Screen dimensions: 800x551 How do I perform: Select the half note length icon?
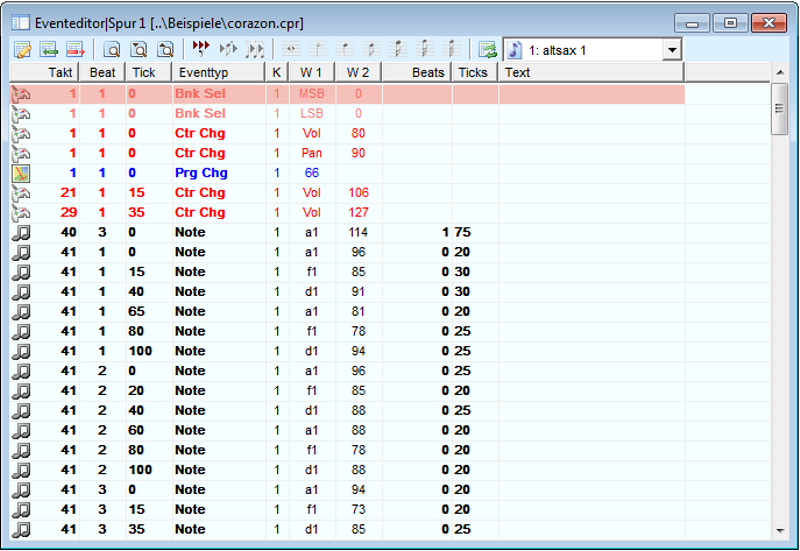(x=318, y=49)
